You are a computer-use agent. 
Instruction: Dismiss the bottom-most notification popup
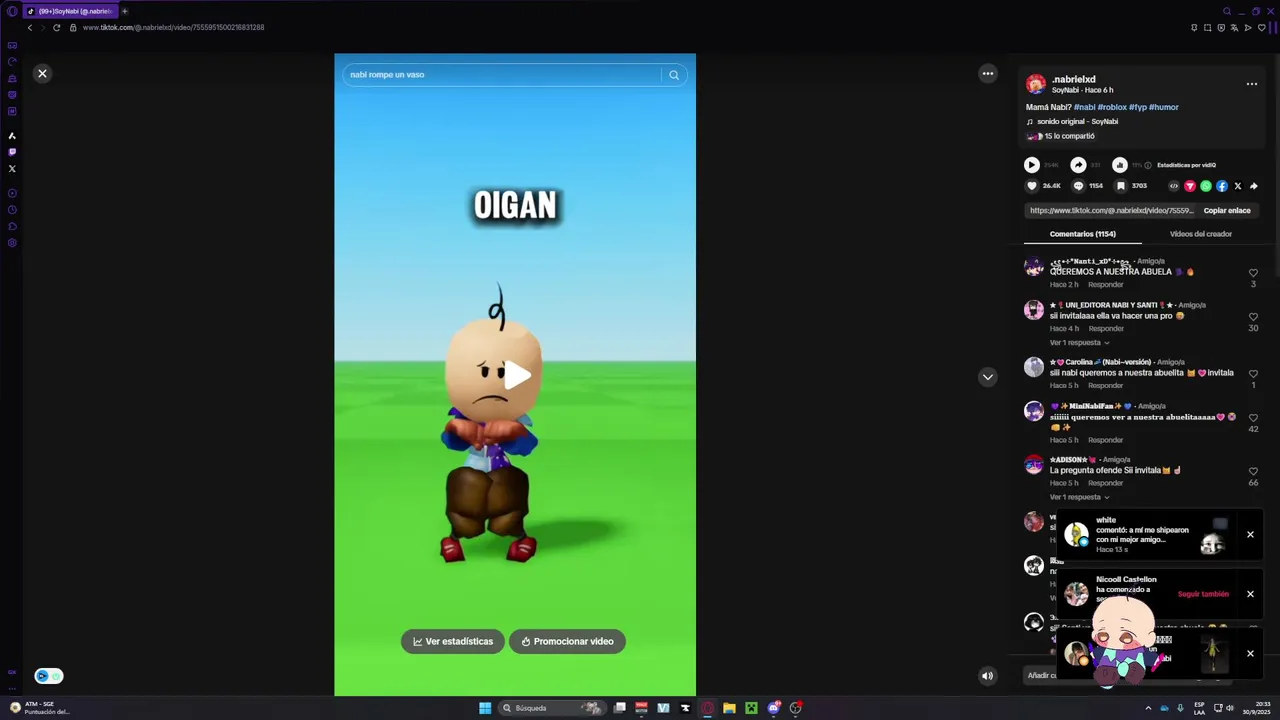point(1250,653)
